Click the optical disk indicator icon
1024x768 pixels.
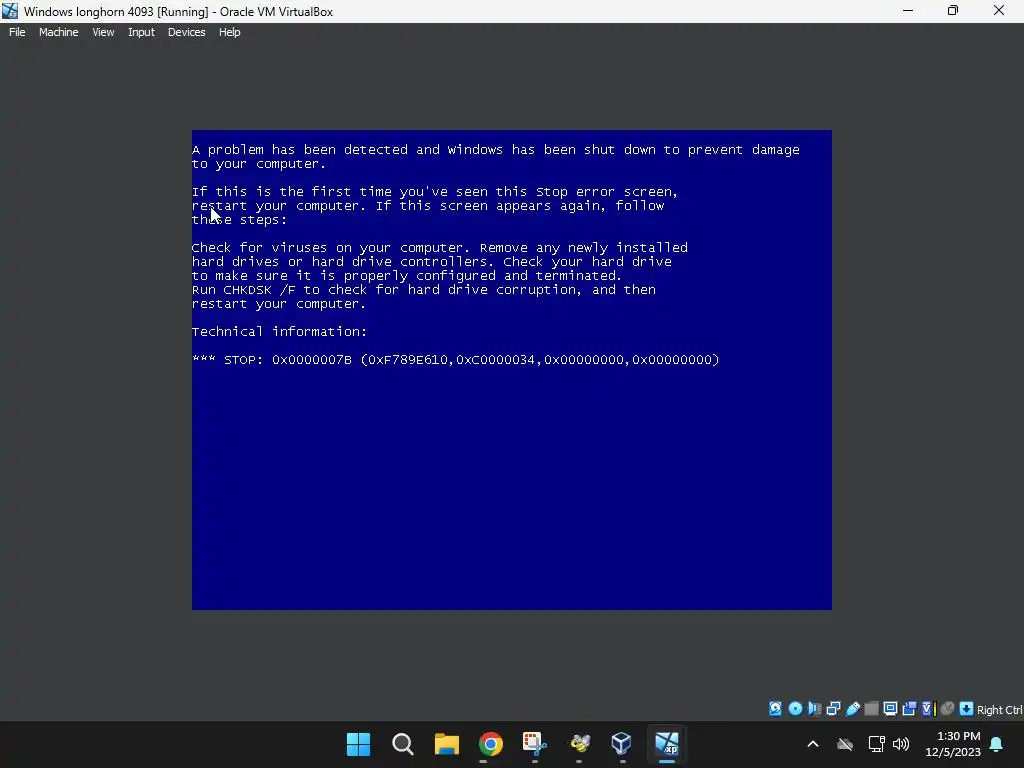[795, 709]
